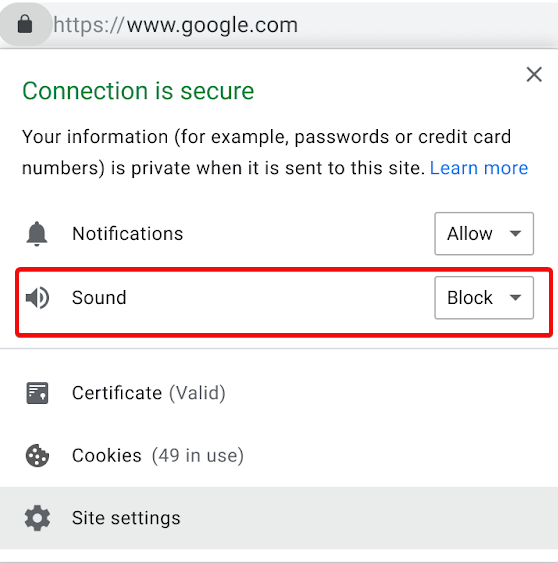This screenshot has width=558, height=563.
Task: Click the Sound label
Action: (x=99, y=298)
